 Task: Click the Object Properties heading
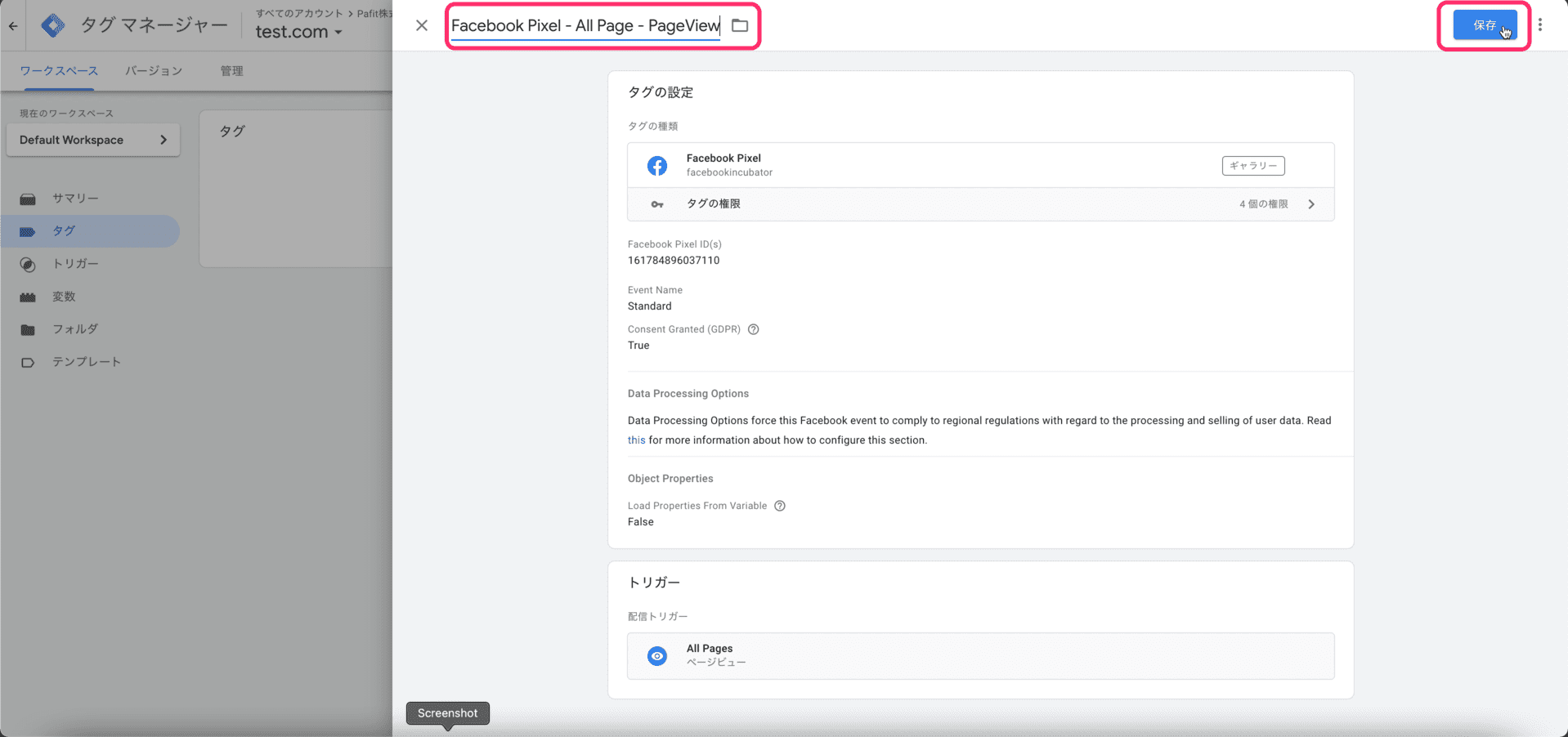coord(670,479)
